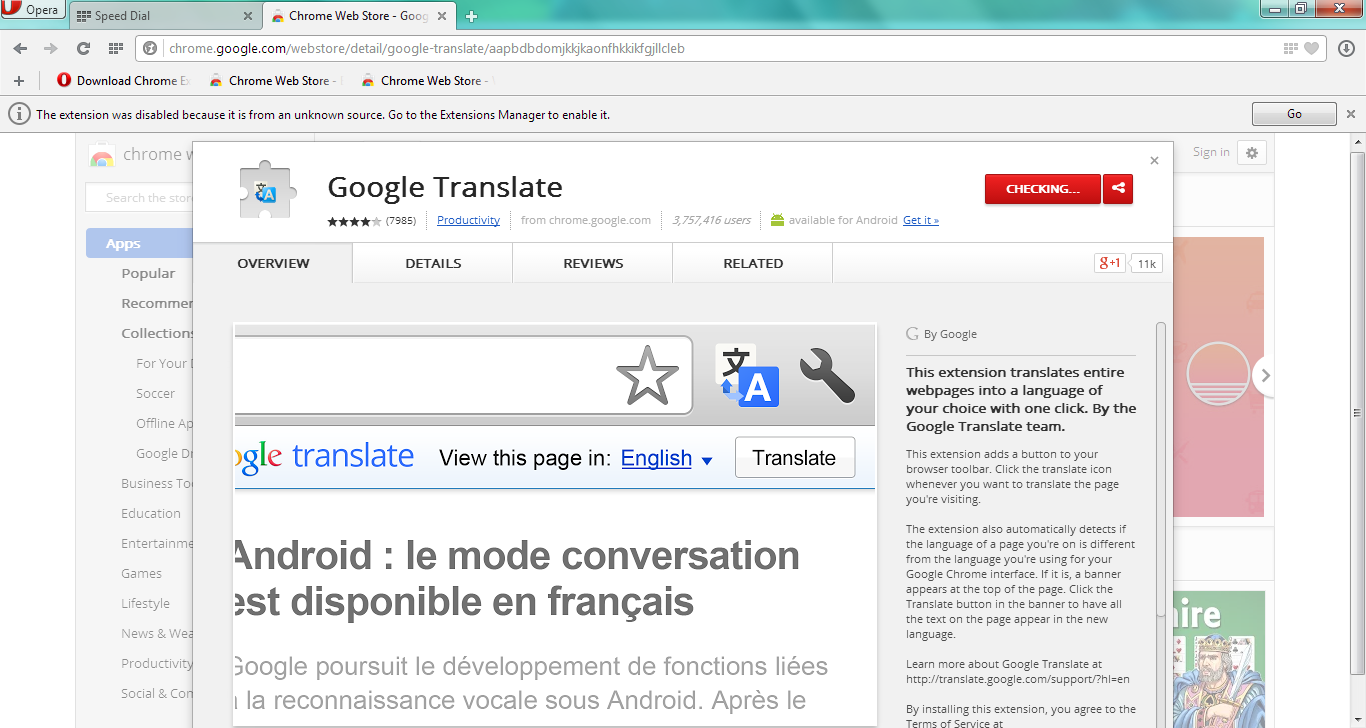Close the Chrome Web Store tab

[443, 16]
